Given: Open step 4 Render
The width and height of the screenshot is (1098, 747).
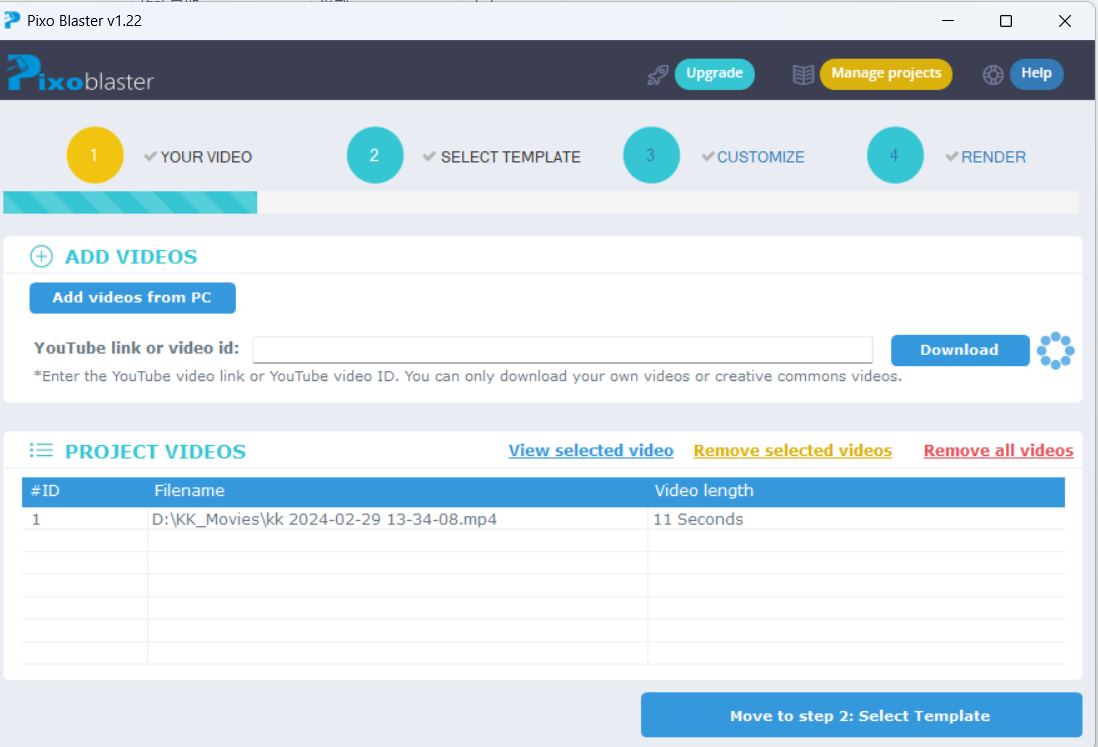Looking at the screenshot, I should (x=895, y=156).
